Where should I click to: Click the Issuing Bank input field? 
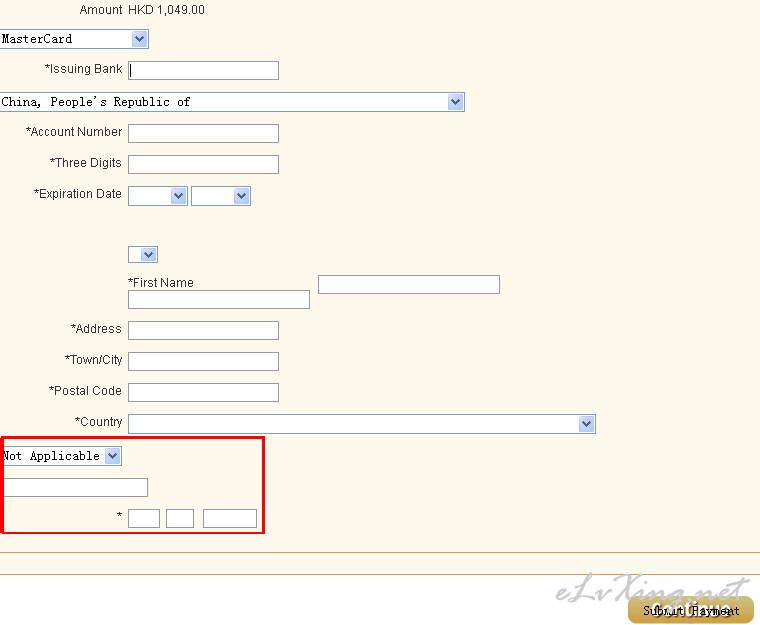coord(203,70)
